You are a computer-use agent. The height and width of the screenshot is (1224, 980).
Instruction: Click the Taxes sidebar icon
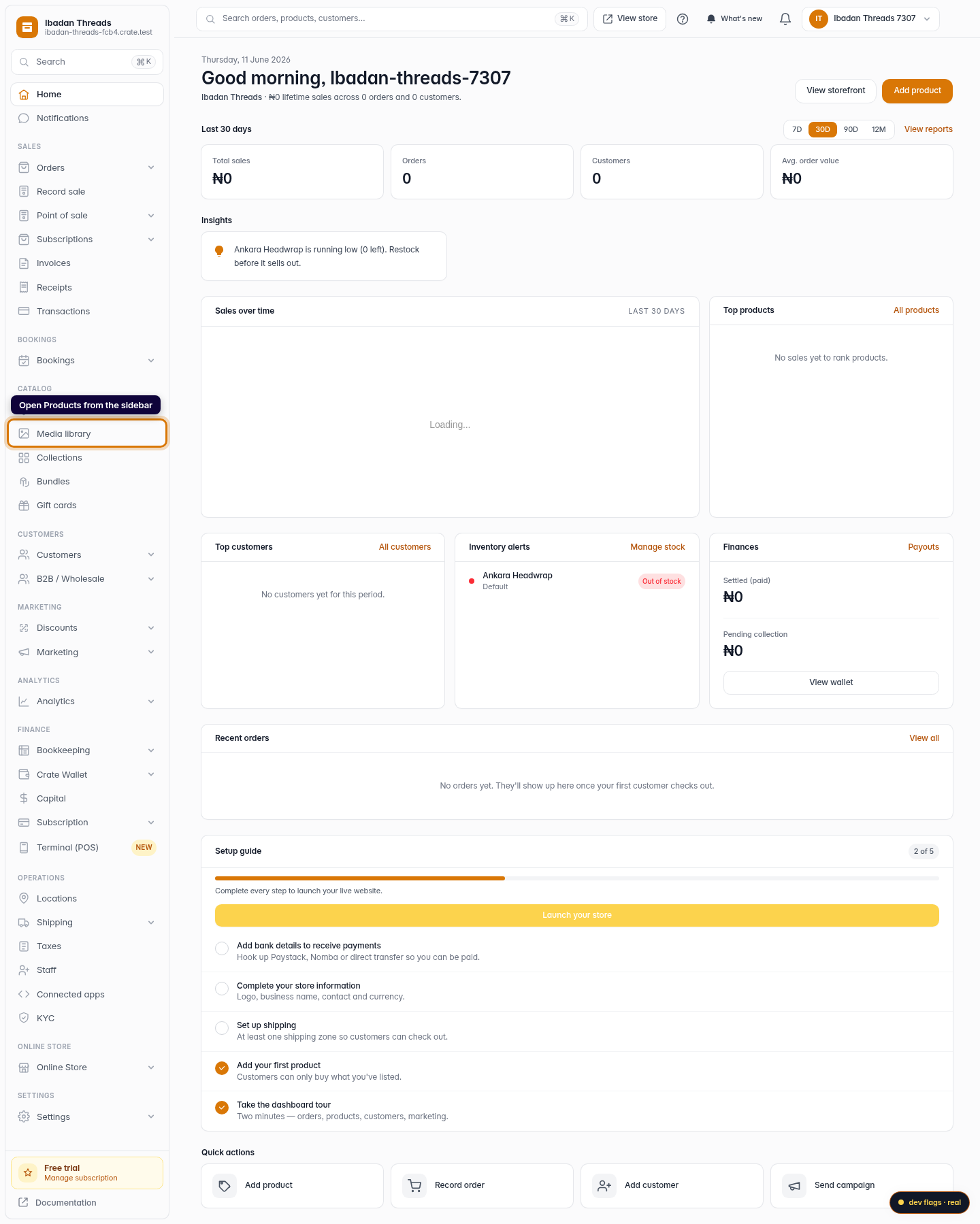click(24, 946)
